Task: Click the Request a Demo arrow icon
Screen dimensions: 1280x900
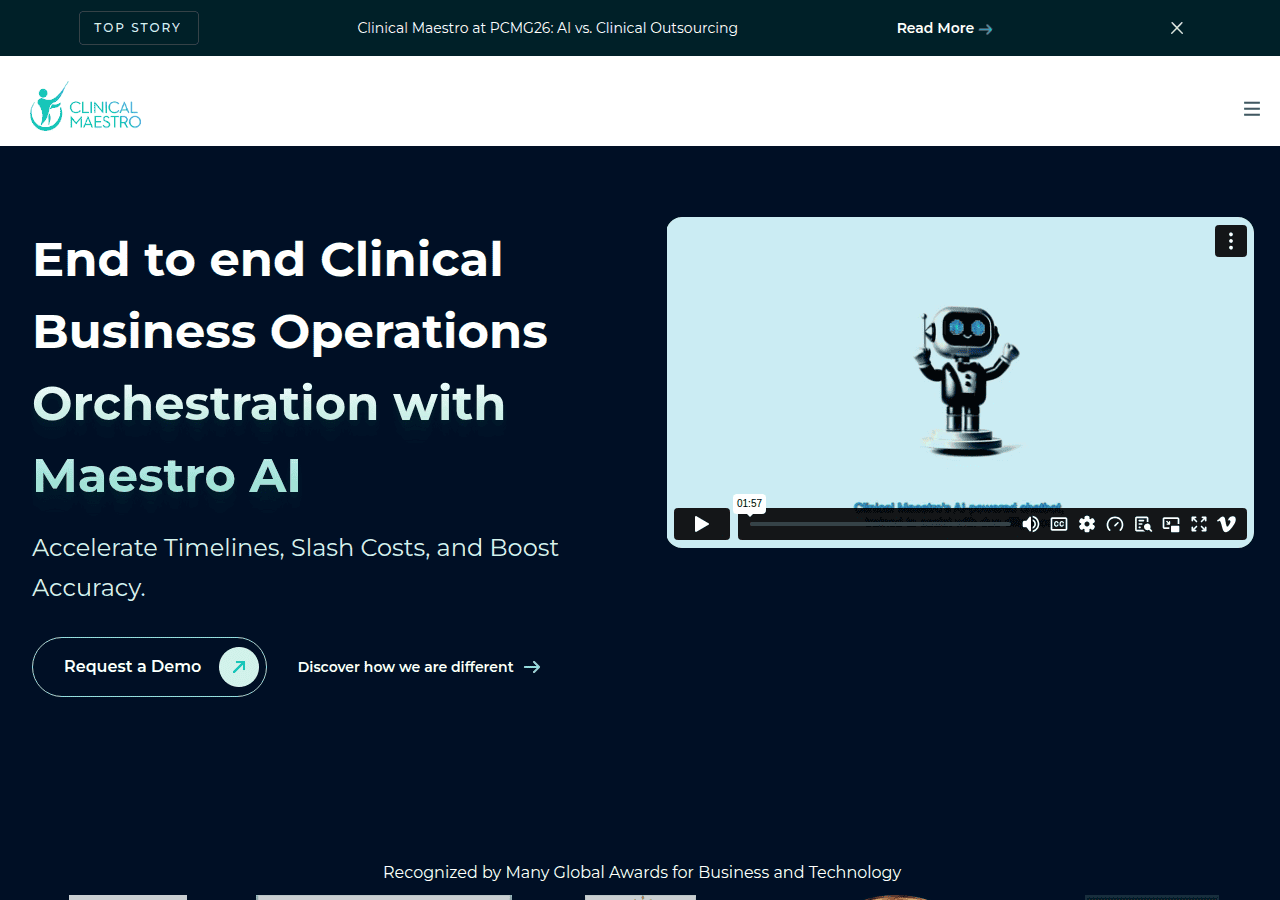Action: pos(239,667)
